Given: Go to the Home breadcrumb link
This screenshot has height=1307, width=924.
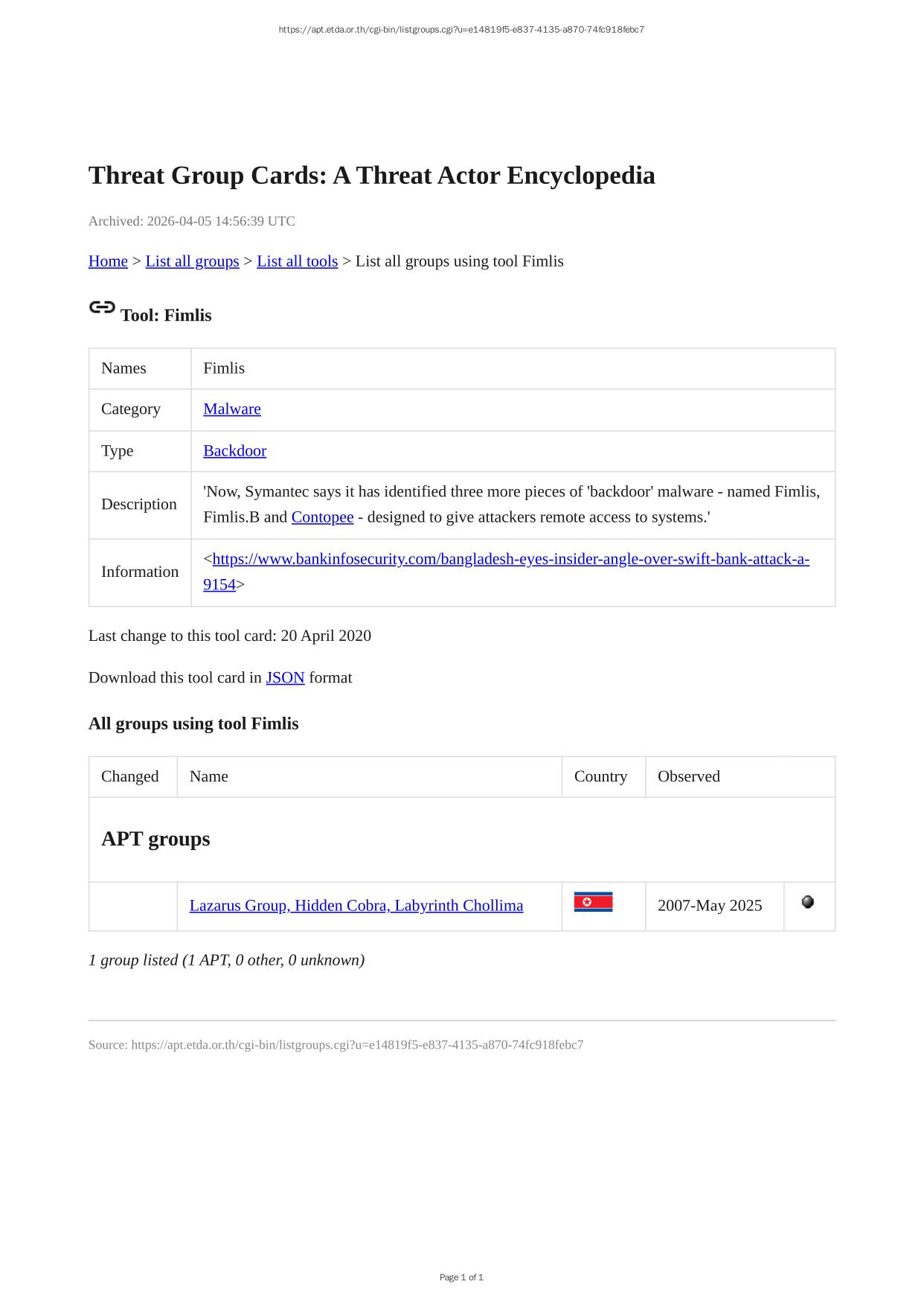Looking at the screenshot, I should (108, 261).
